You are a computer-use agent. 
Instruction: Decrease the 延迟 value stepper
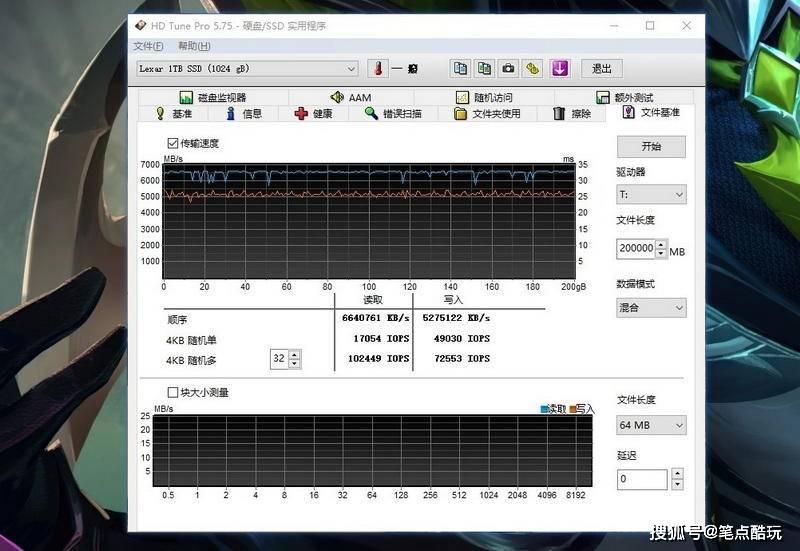pyautogui.click(x=677, y=484)
